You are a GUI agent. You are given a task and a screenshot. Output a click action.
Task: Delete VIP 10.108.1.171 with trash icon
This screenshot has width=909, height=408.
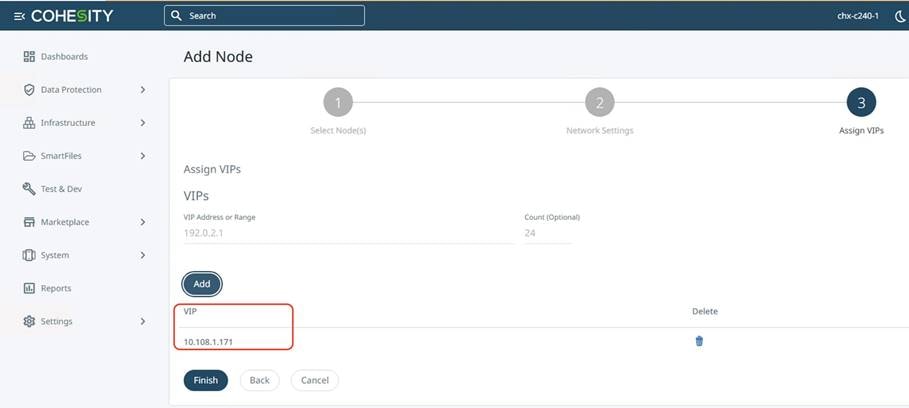(699, 341)
